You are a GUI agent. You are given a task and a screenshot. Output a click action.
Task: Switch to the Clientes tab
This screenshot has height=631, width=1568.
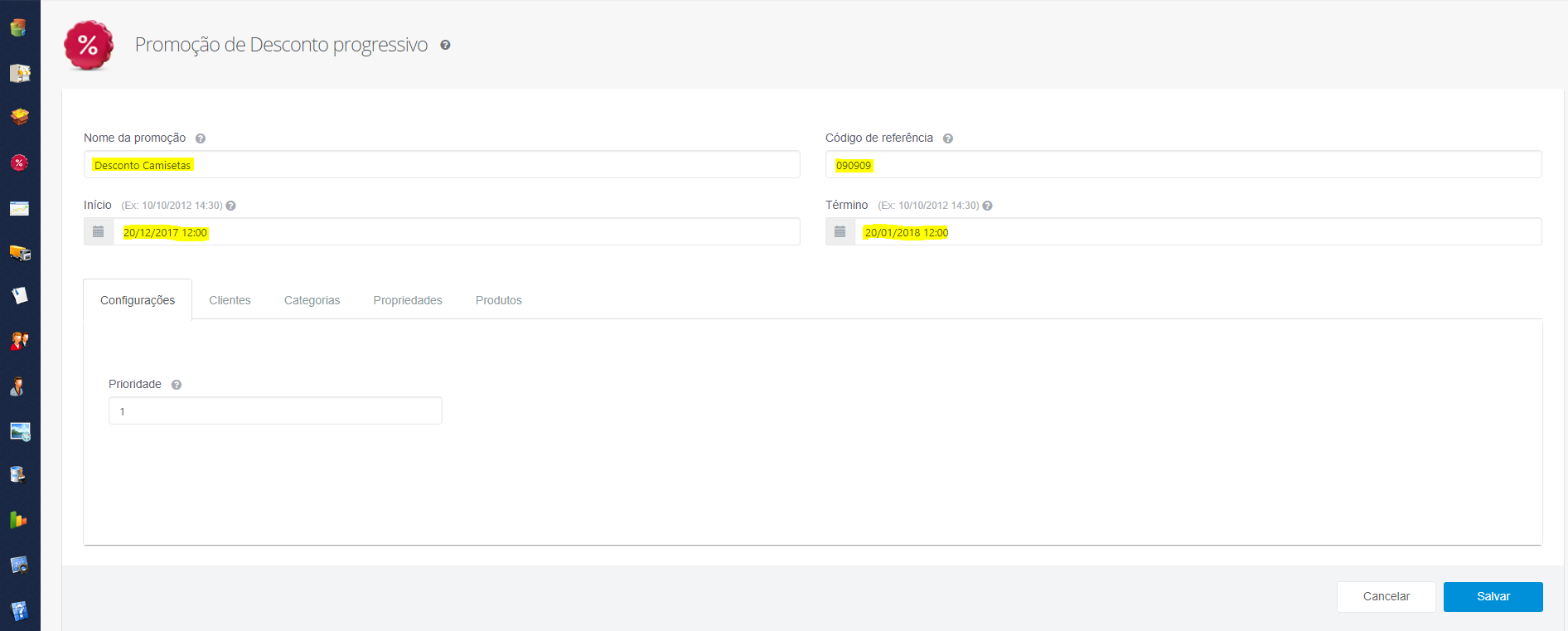coord(230,300)
